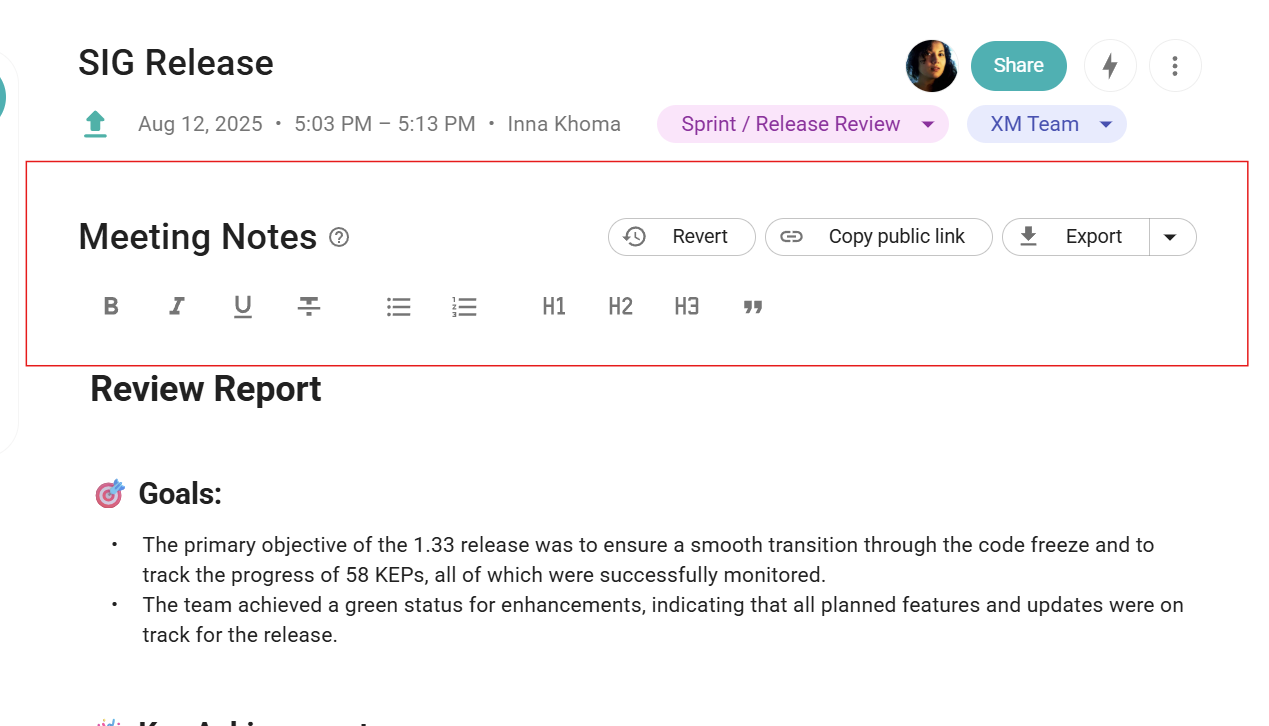
Task: Apply Heading 1 style
Action: tap(554, 307)
